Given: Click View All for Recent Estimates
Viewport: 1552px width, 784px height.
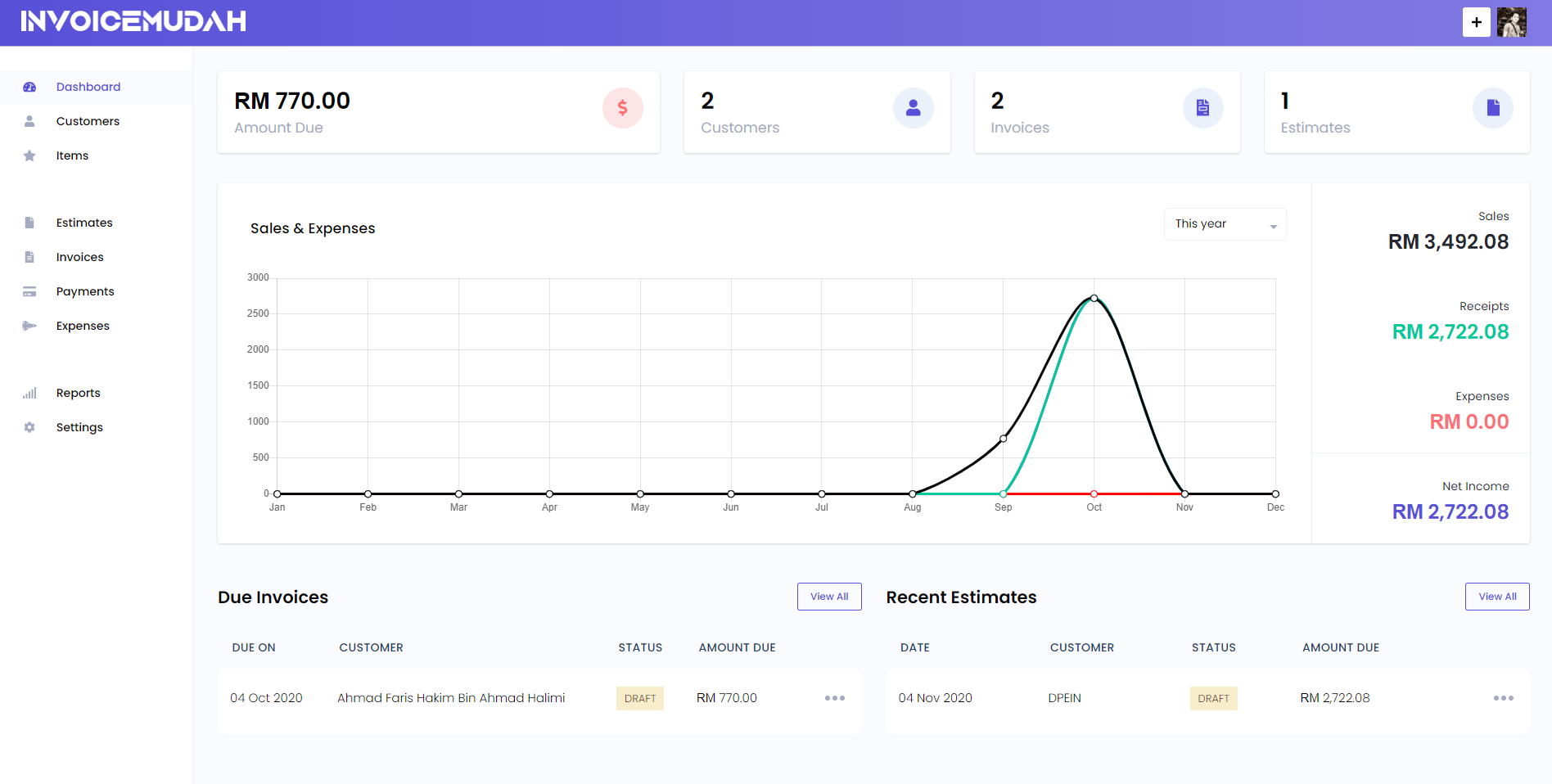Looking at the screenshot, I should [x=1496, y=596].
